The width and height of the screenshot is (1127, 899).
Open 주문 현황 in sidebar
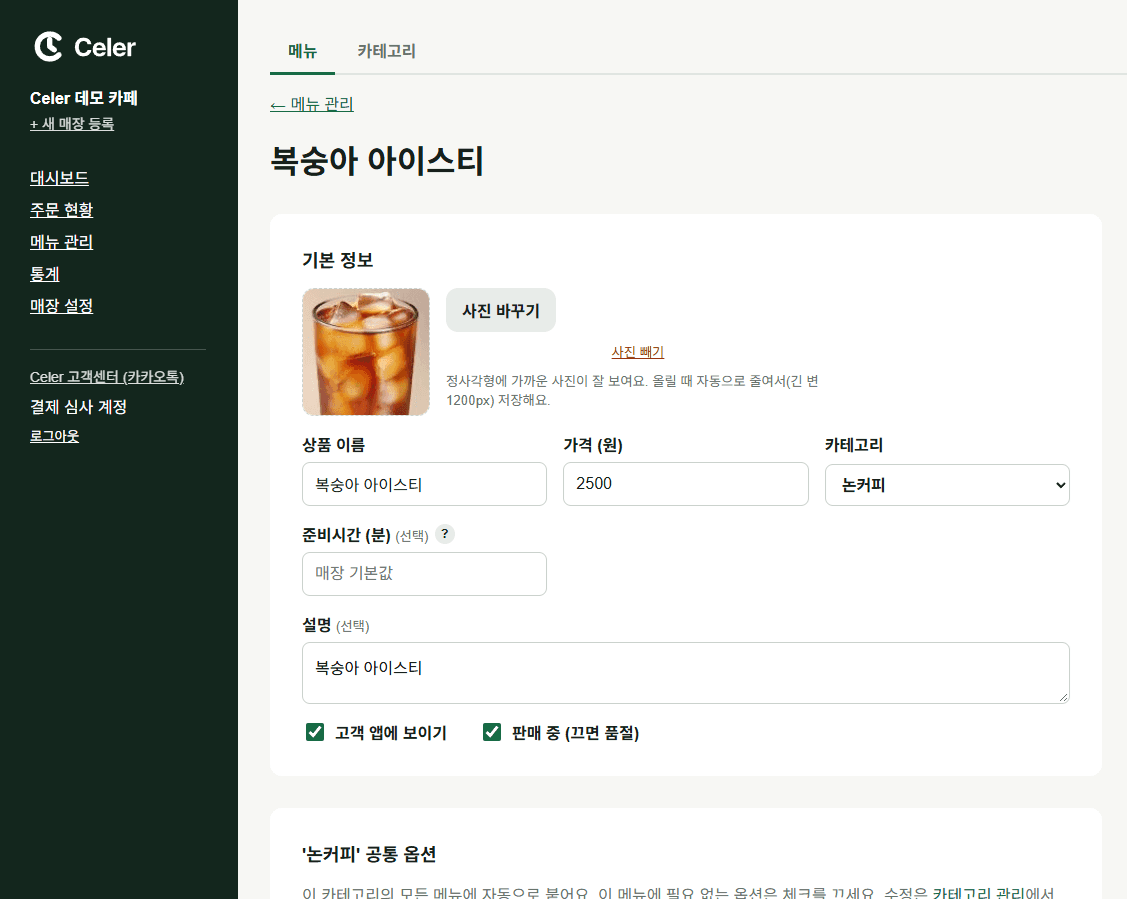pos(62,210)
